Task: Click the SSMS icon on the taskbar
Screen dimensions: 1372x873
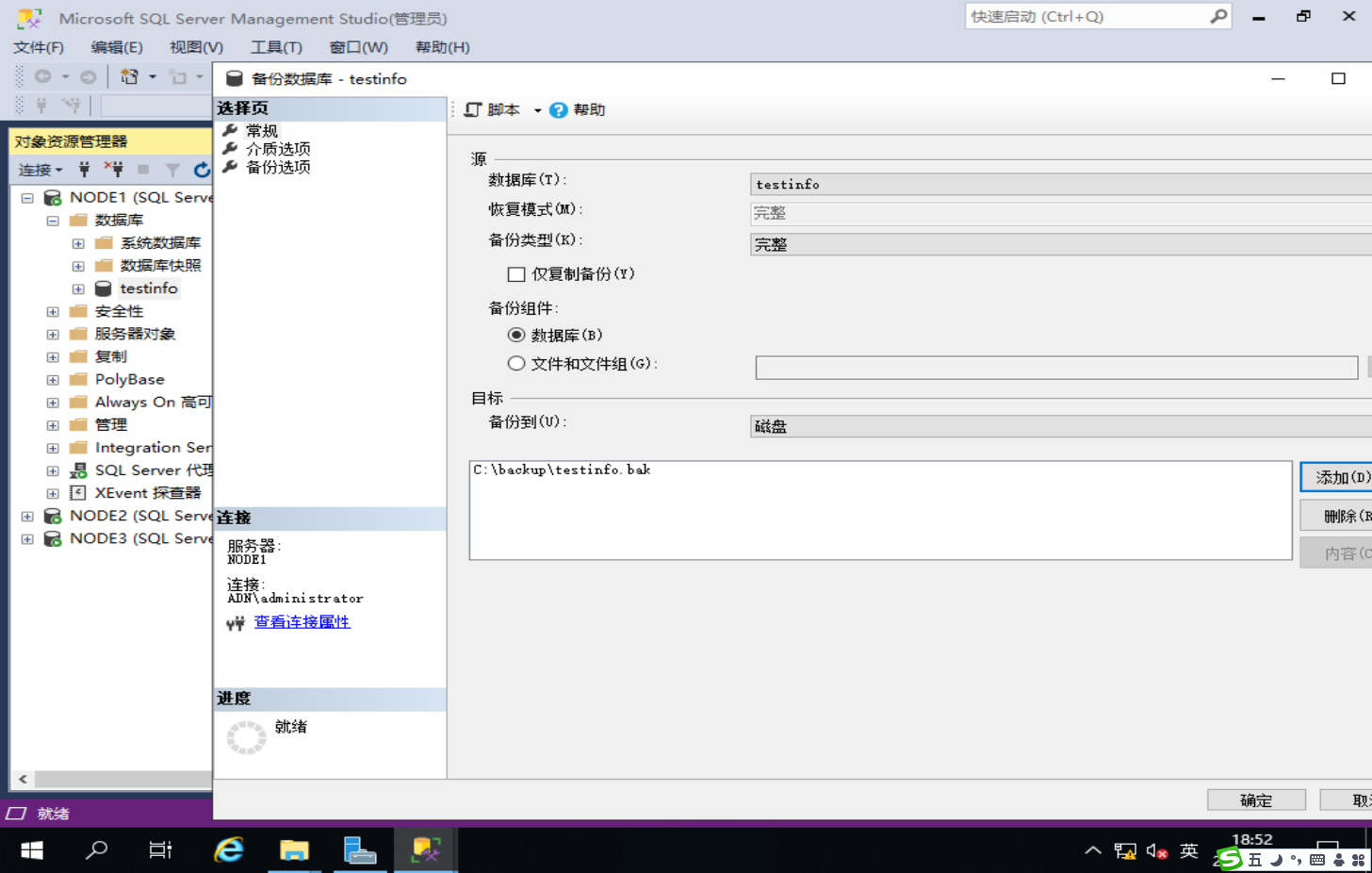Action: click(x=425, y=850)
